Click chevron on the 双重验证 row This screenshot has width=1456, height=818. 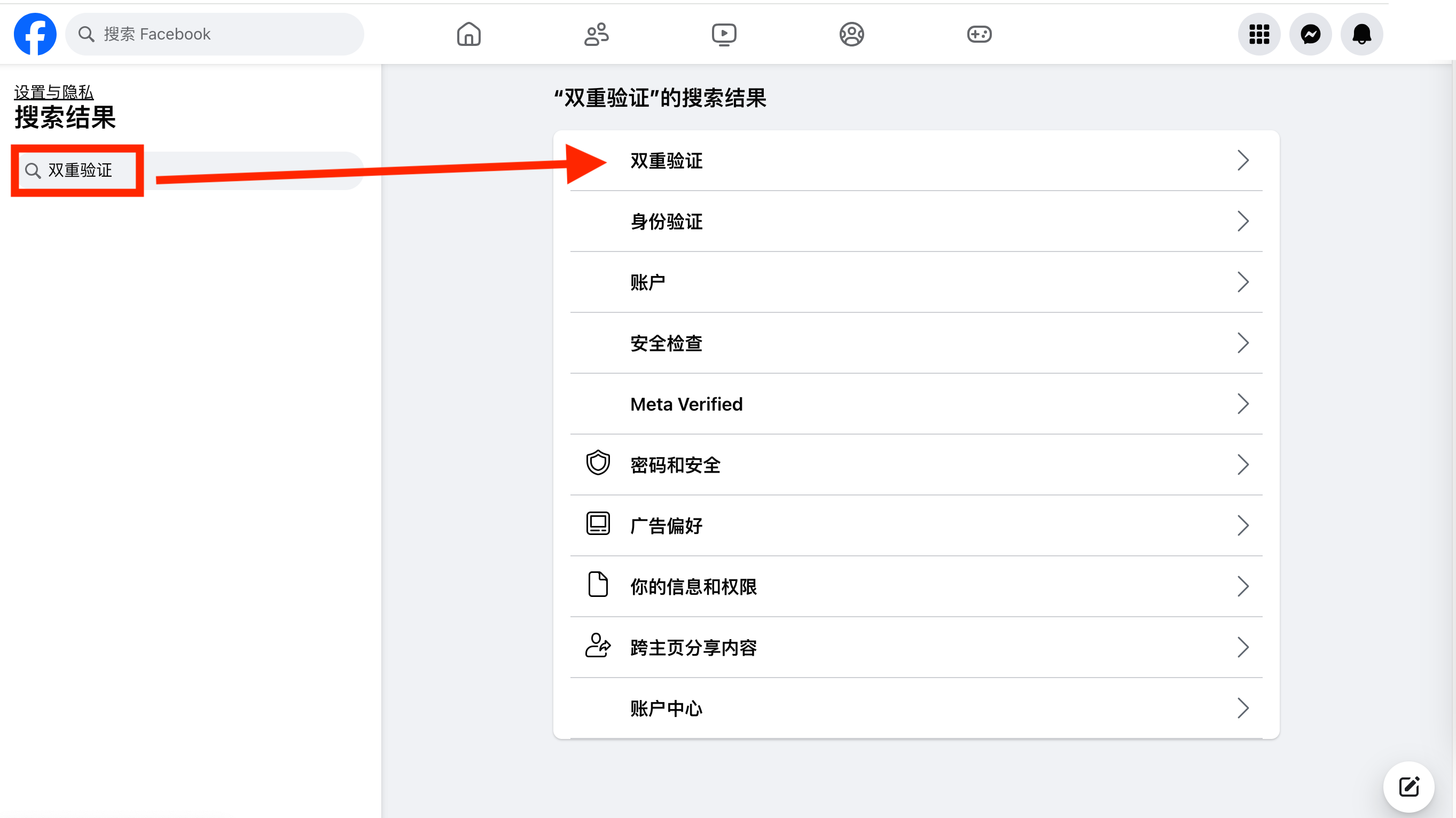[x=1242, y=160]
